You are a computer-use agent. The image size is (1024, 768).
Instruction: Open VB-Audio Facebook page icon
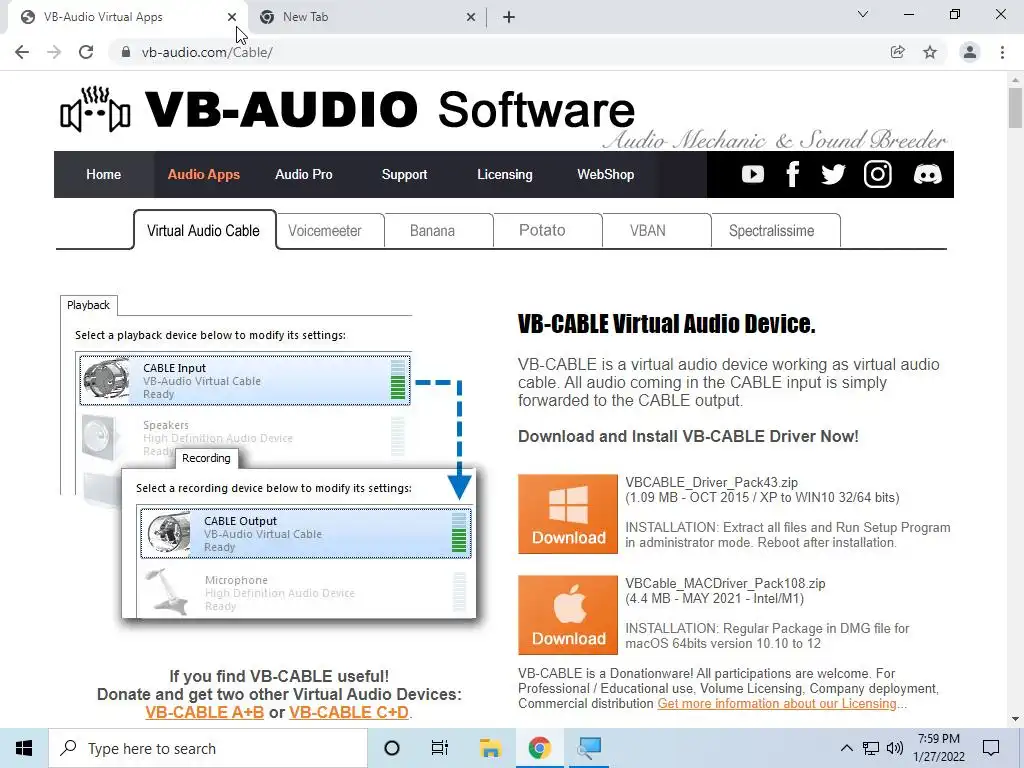tap(792, 174)
